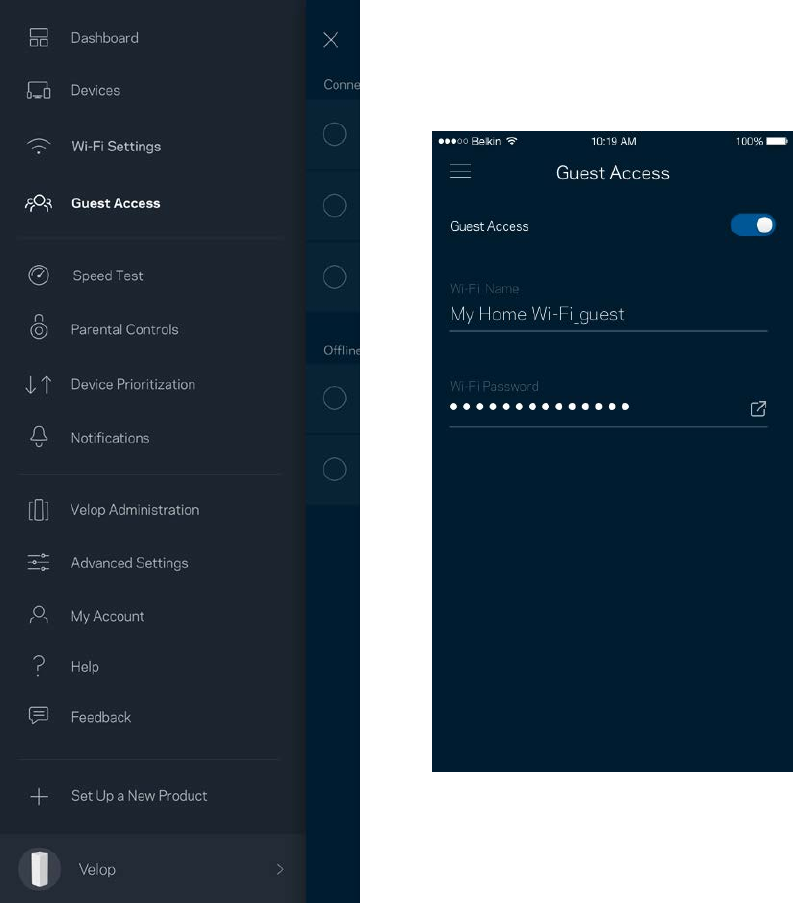Click the Guest Access screen title

click(613, 173)
